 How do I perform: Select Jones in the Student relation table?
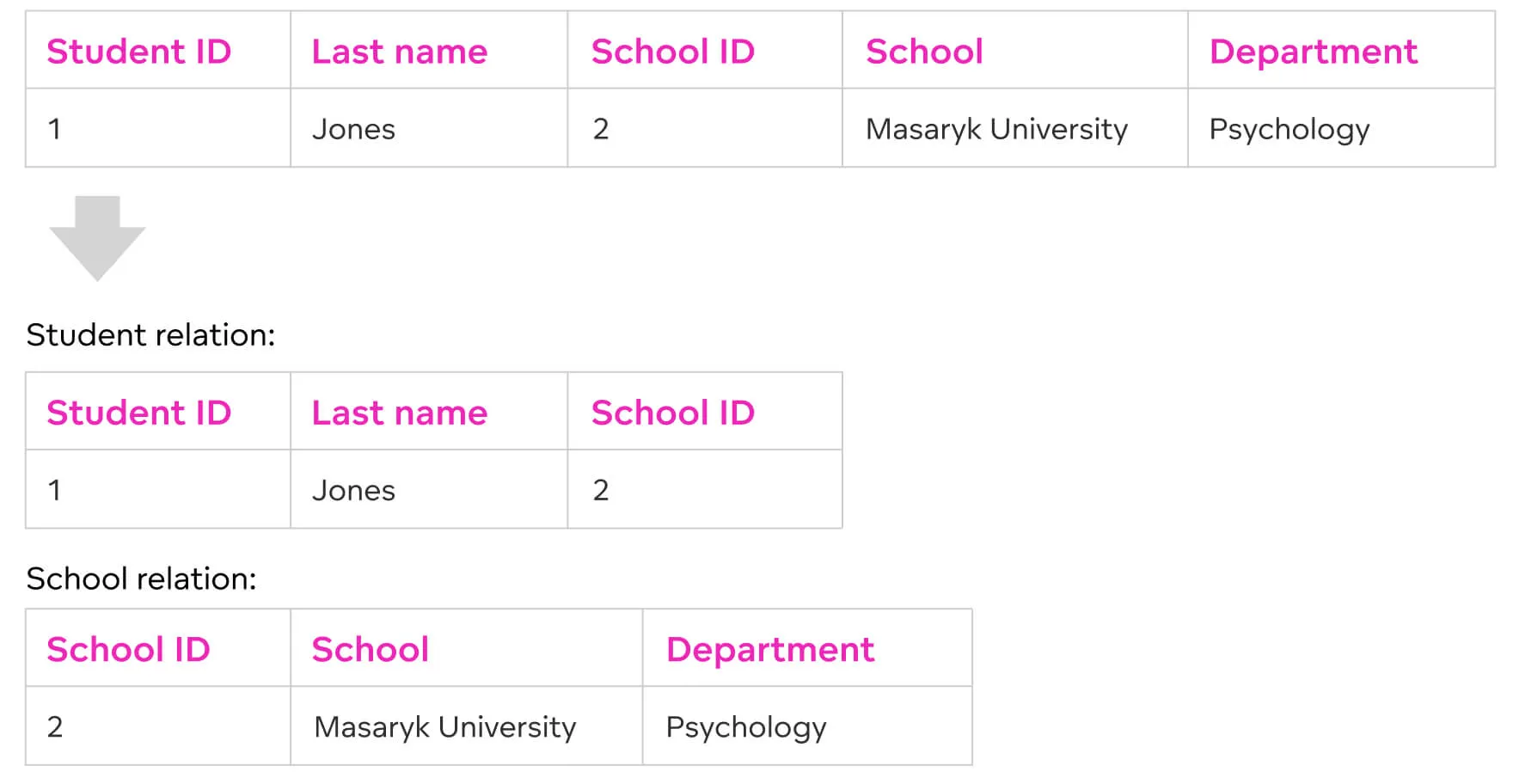click(x=353, y=490)
